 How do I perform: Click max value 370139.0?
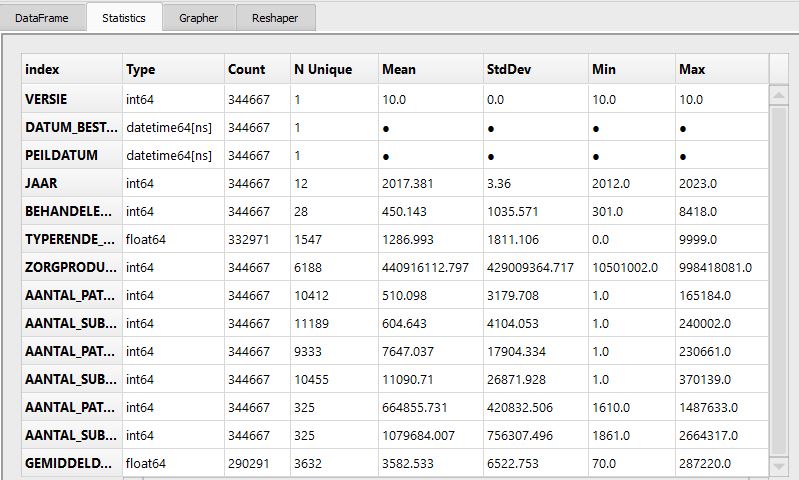point(705,380)
